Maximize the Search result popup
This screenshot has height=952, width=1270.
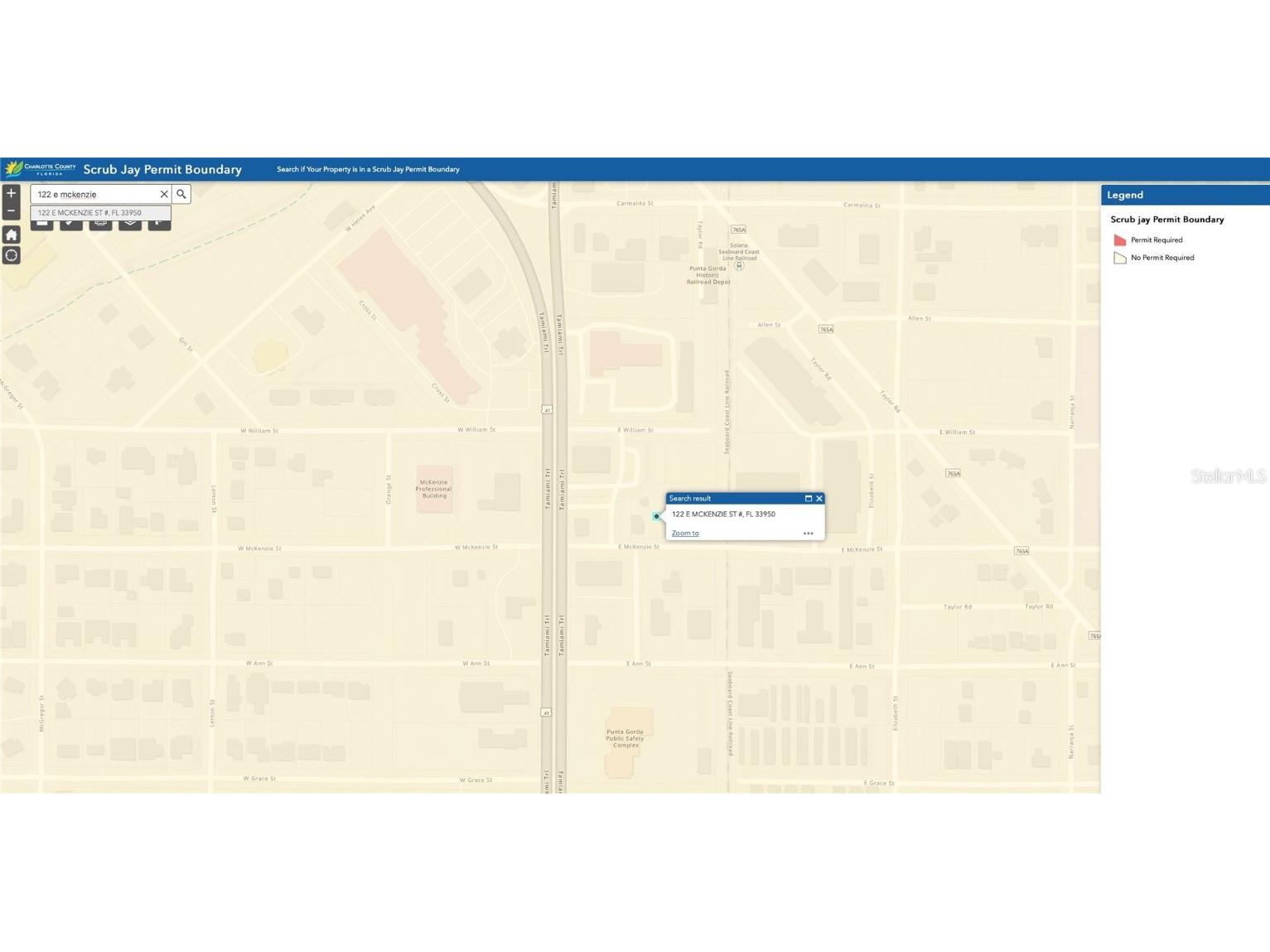point(809,498)
